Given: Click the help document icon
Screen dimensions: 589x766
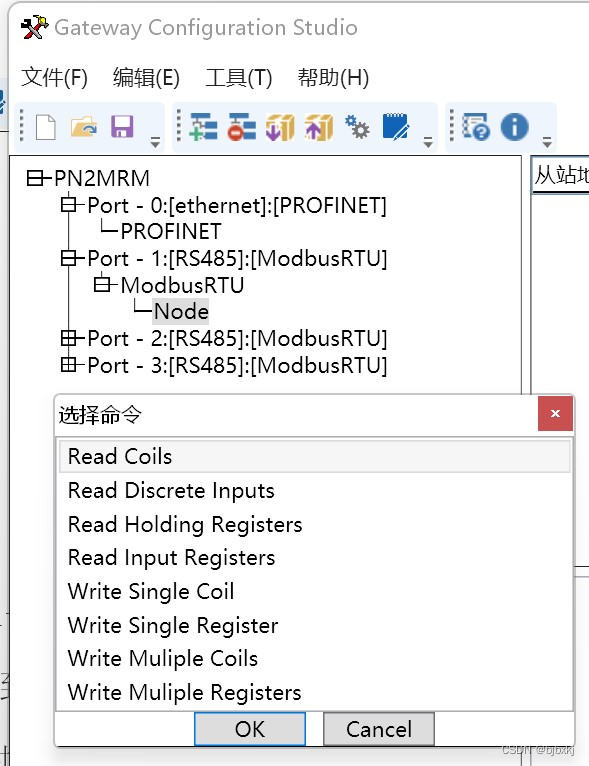Looking at the screenshot, I should pyautogui.click(x=476, y=127).
